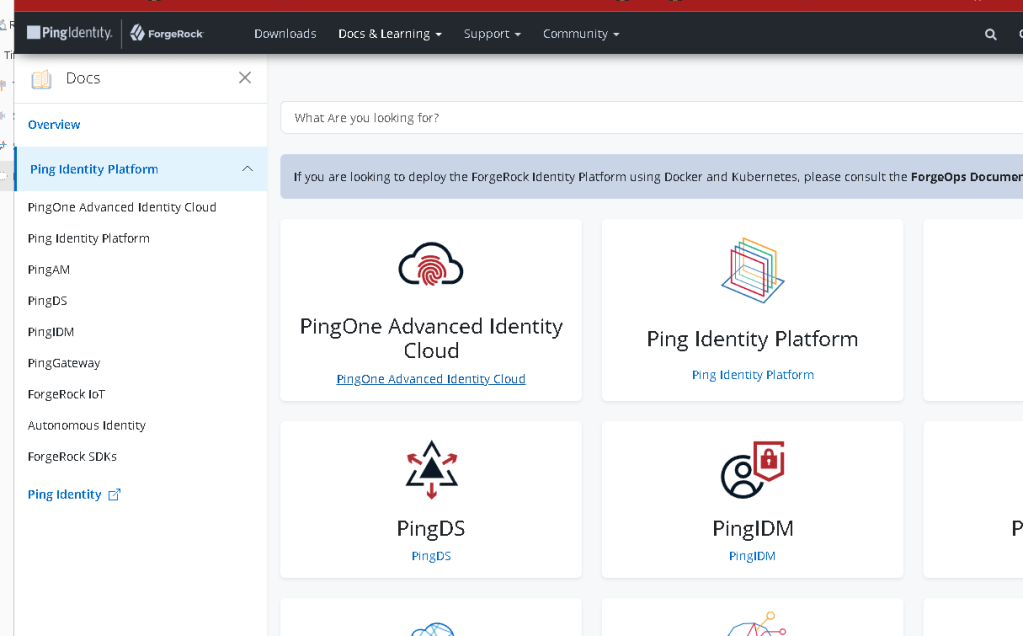Image resolution: width=1023 pixels, height=636 pixels.
Task: Select PingIDM in the sidebar
Action: pyautogui.click(x=51, y=332)
